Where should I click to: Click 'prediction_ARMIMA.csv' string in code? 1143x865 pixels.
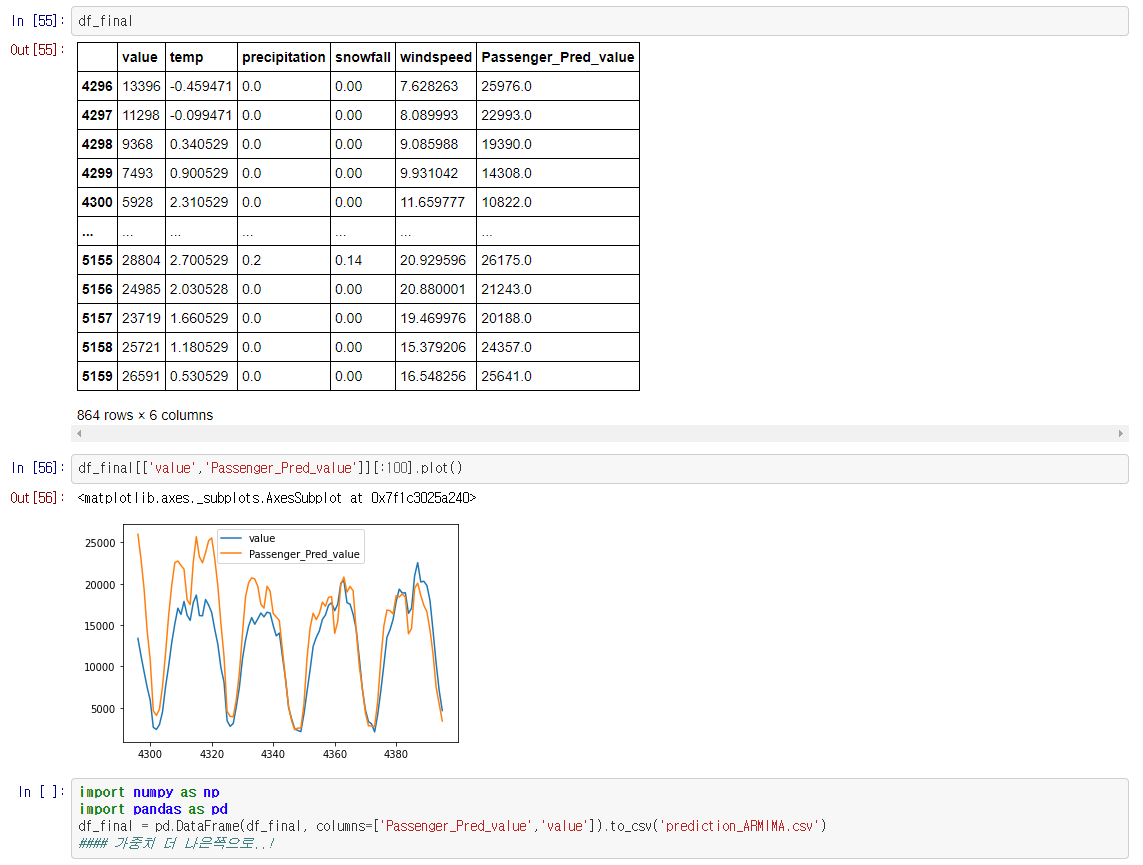(740, 826)
